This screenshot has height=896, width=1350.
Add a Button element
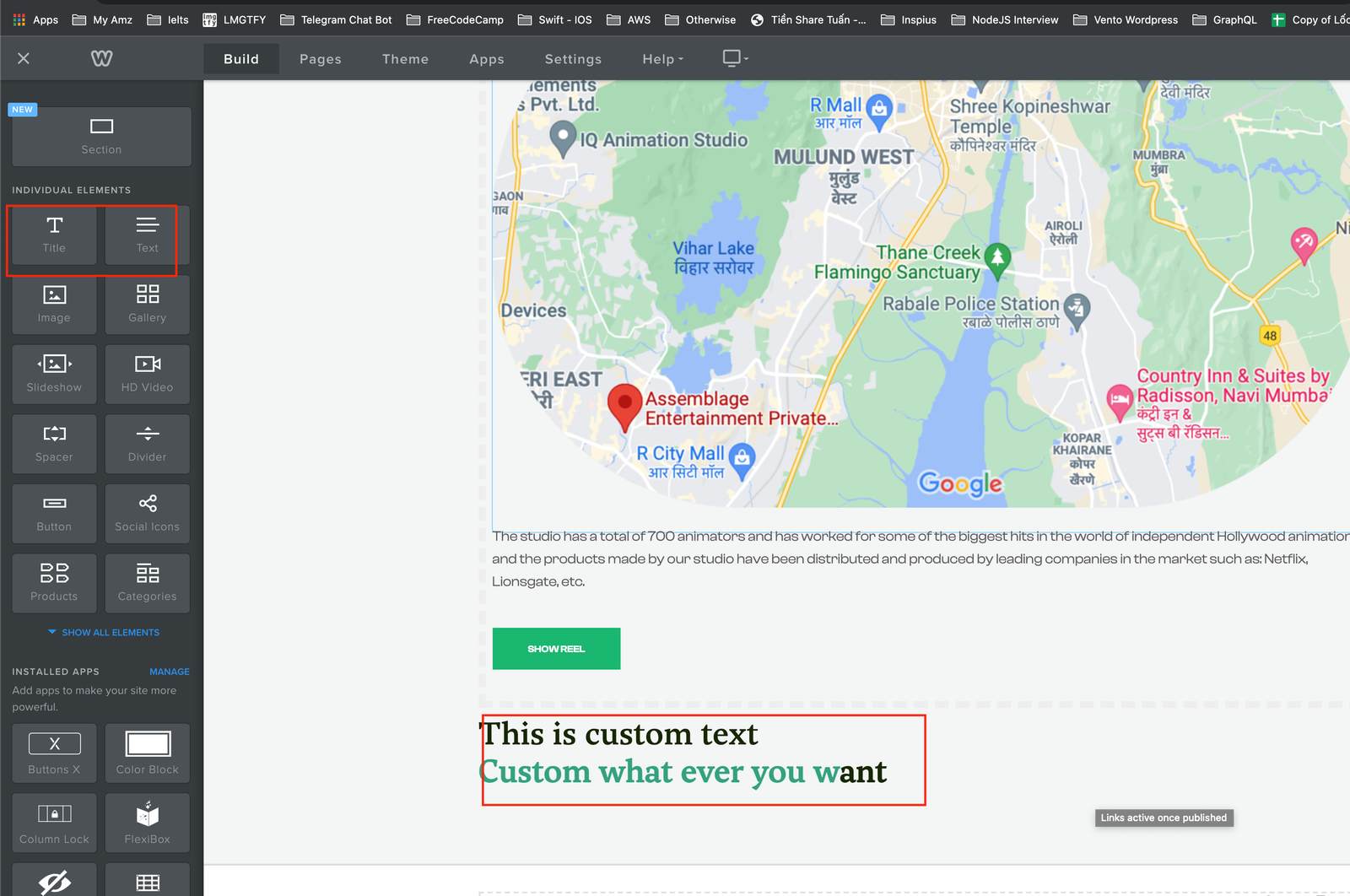(x=53, y=513)
